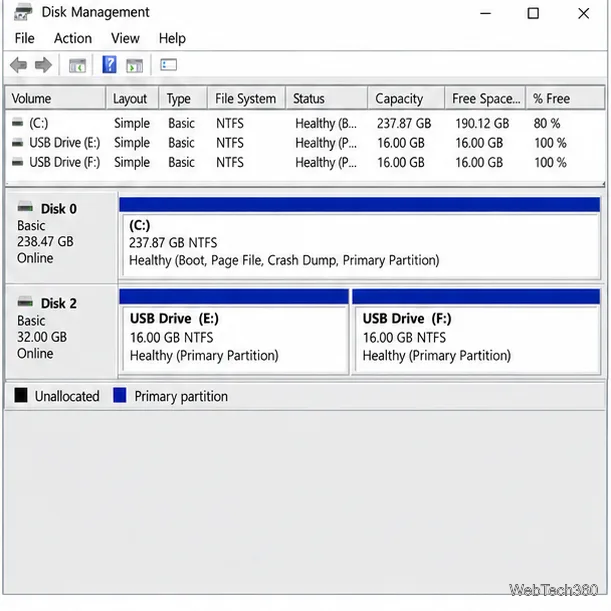Click the Back arrow toolbar icon
Image resolution: width=611 pixels, height=611 pixels.
click(x=18, y=65)
